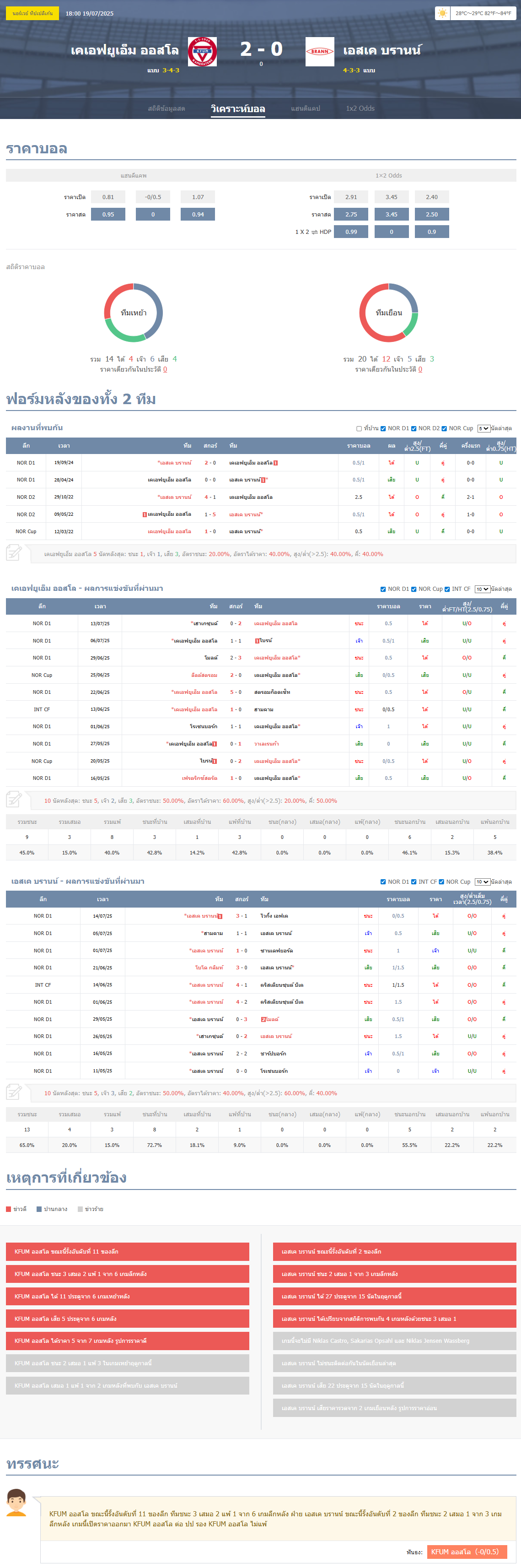Toggle NOR Cup checkbox for SK Brann matches
Image resolution: width=521 pixels, height=1568 pixels.
point(441,882)
